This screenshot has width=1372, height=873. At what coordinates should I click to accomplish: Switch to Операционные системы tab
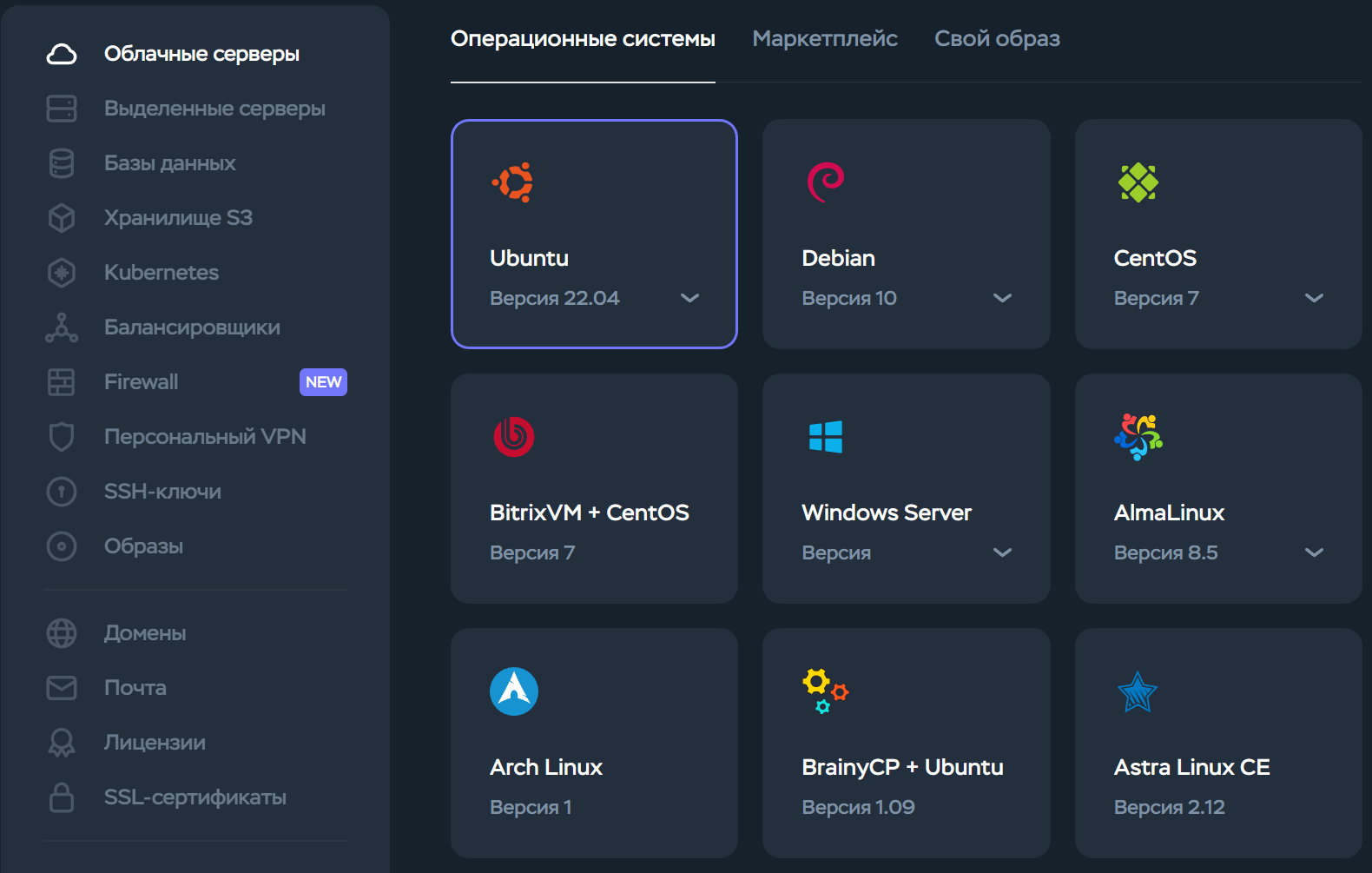point(583,39)
